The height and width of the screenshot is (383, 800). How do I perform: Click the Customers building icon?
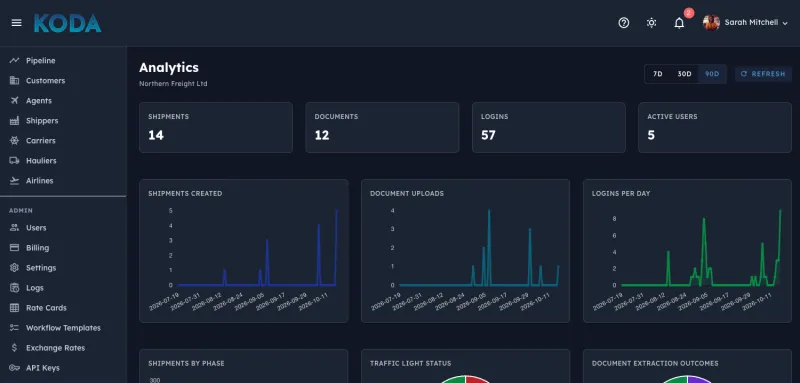(x=14, y=81)
